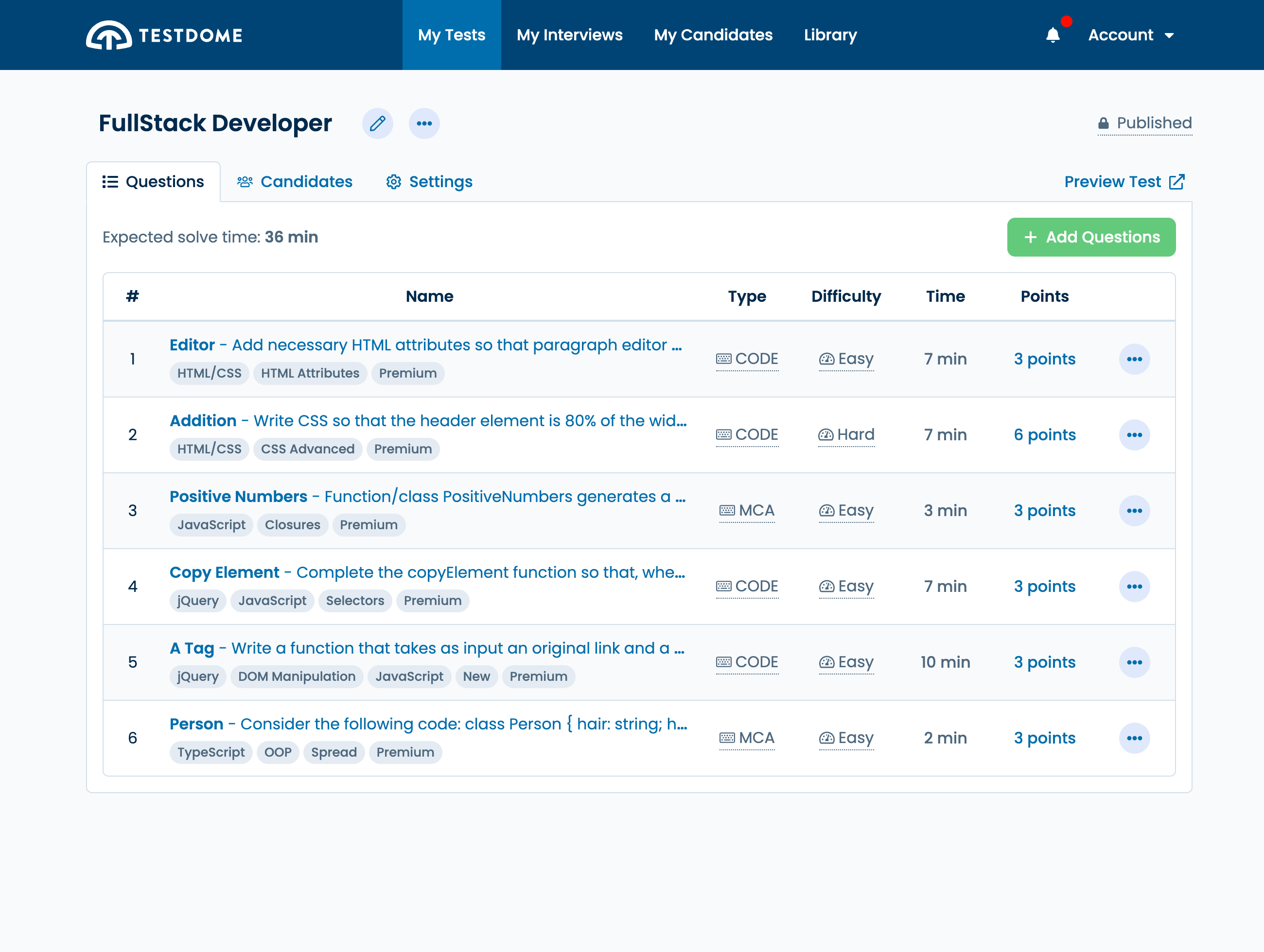Image resolution: width=1264 pixels, height=952 pixels.
Task: Open Library from top navigation
Action: click(x=830, y=35)
